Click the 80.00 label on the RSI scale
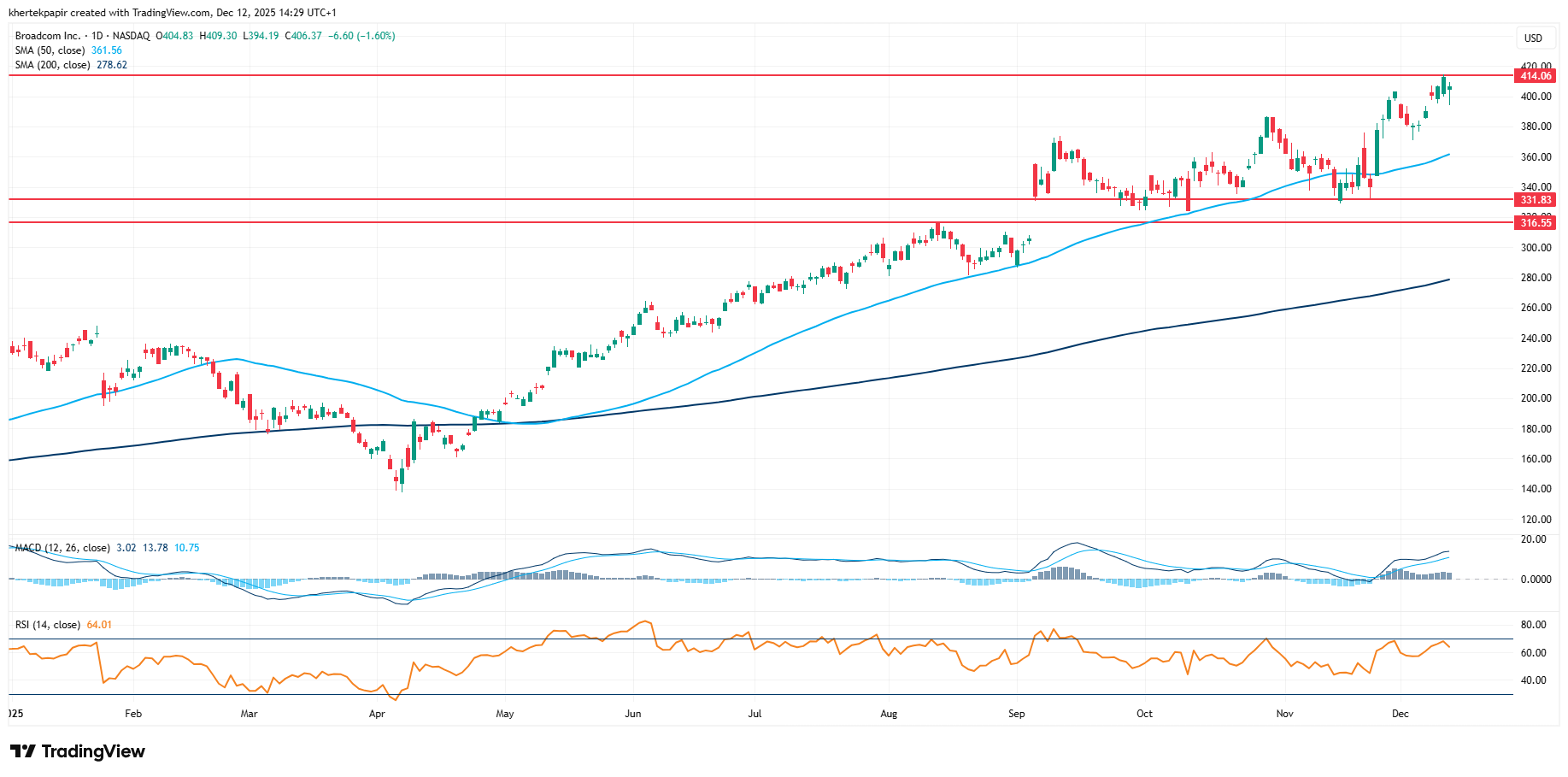The image size is (1568, 777). 1533,625
